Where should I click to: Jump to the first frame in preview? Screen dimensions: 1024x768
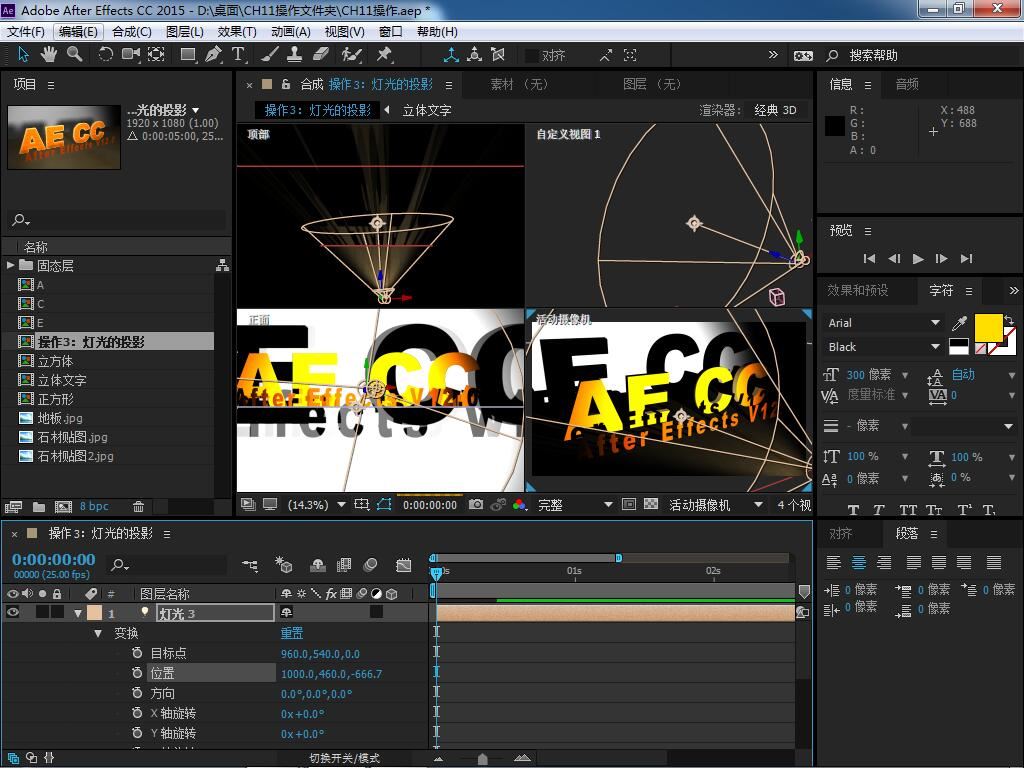(x=869, y=259)
